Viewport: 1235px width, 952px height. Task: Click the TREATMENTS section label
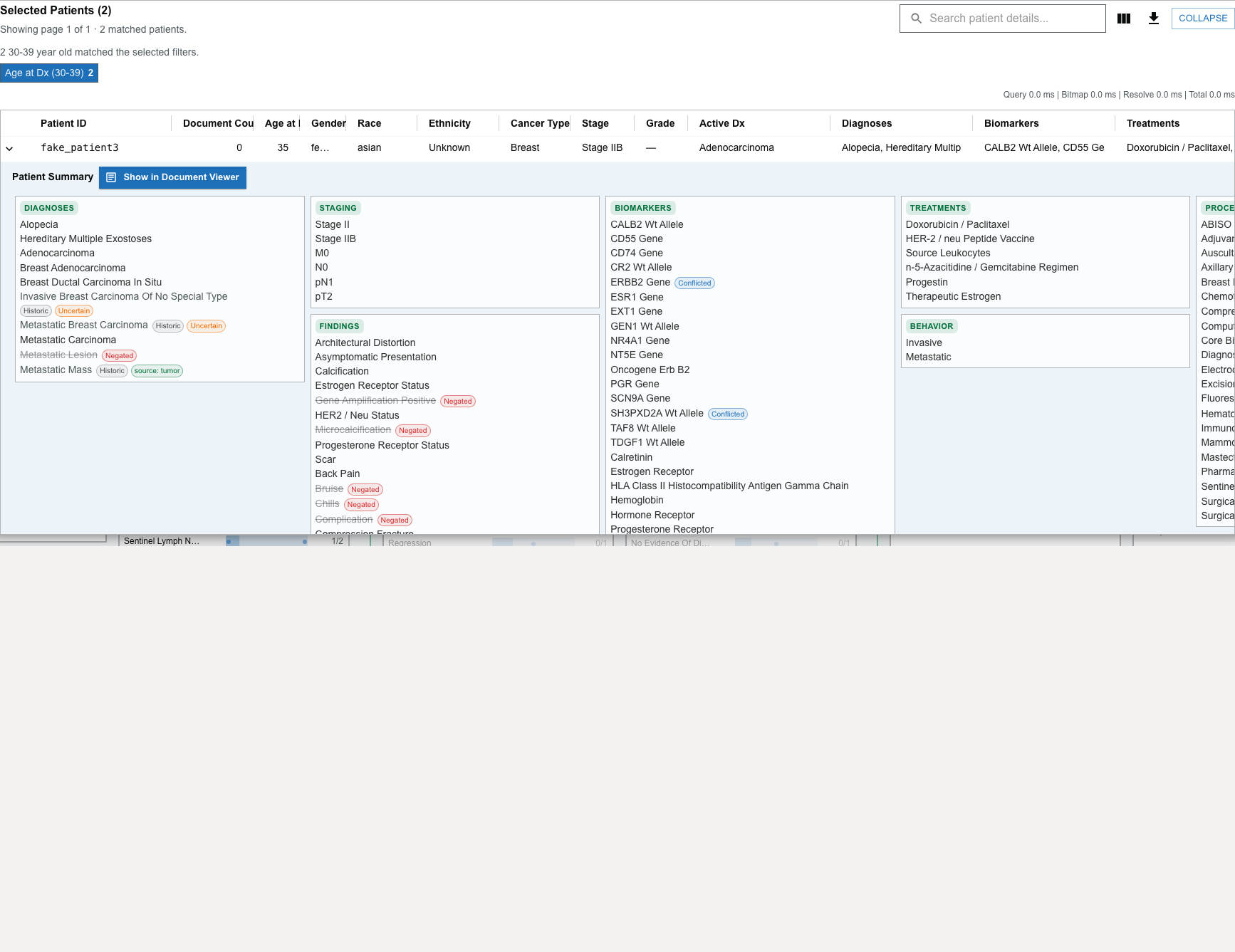coord(938,208)
